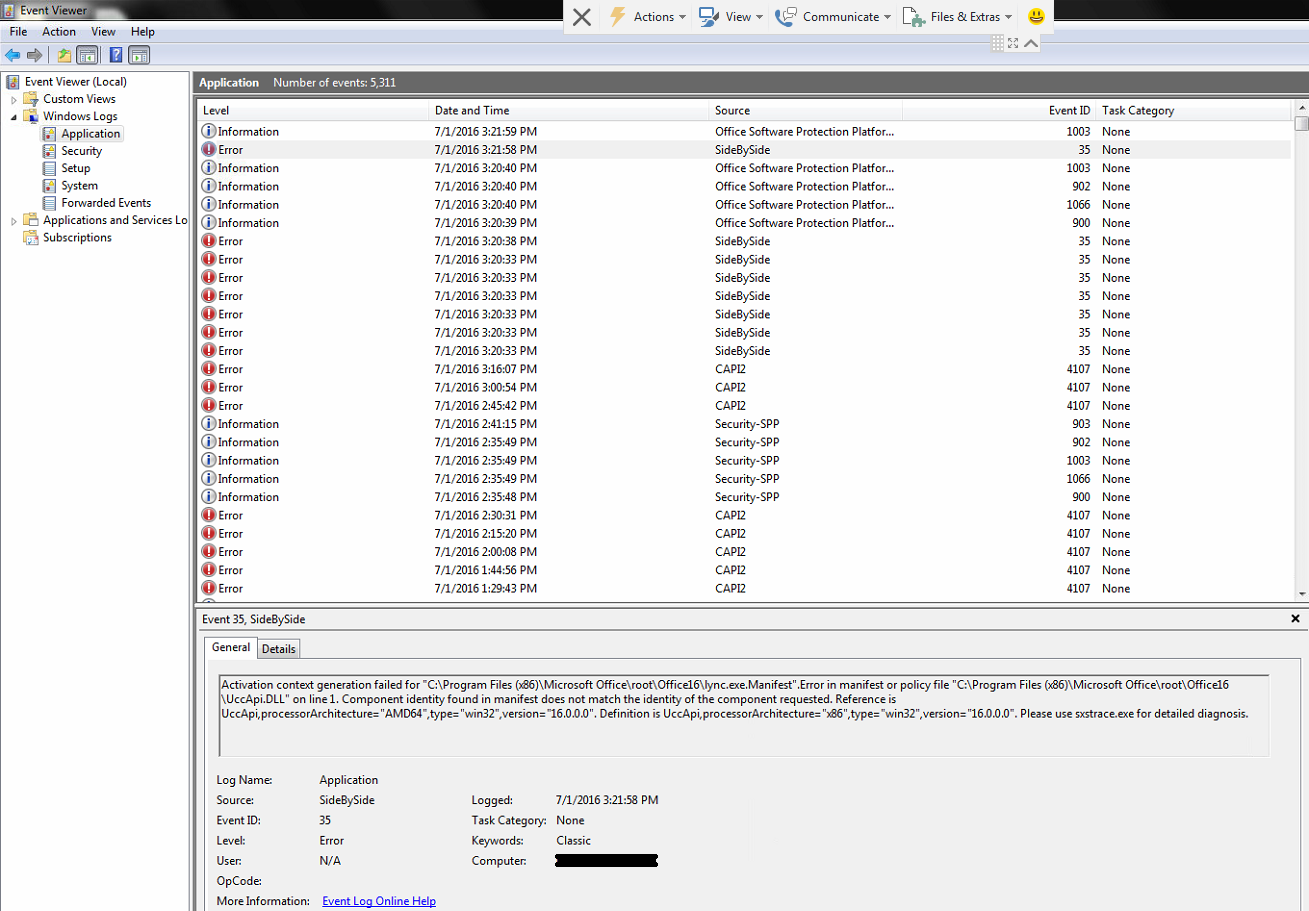Click the blue Help icon in toolbar
Screen dimensions: 1309x911
point(116,55)
